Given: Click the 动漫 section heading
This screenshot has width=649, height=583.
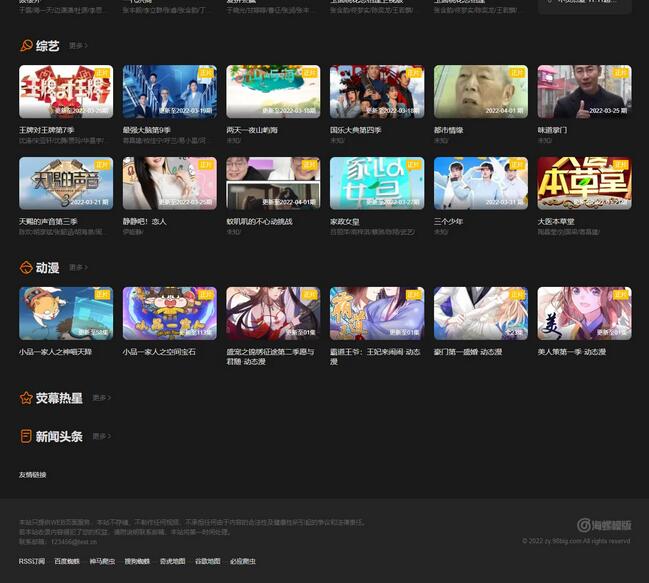Looking at the screenshot, I should pos(48,268).
